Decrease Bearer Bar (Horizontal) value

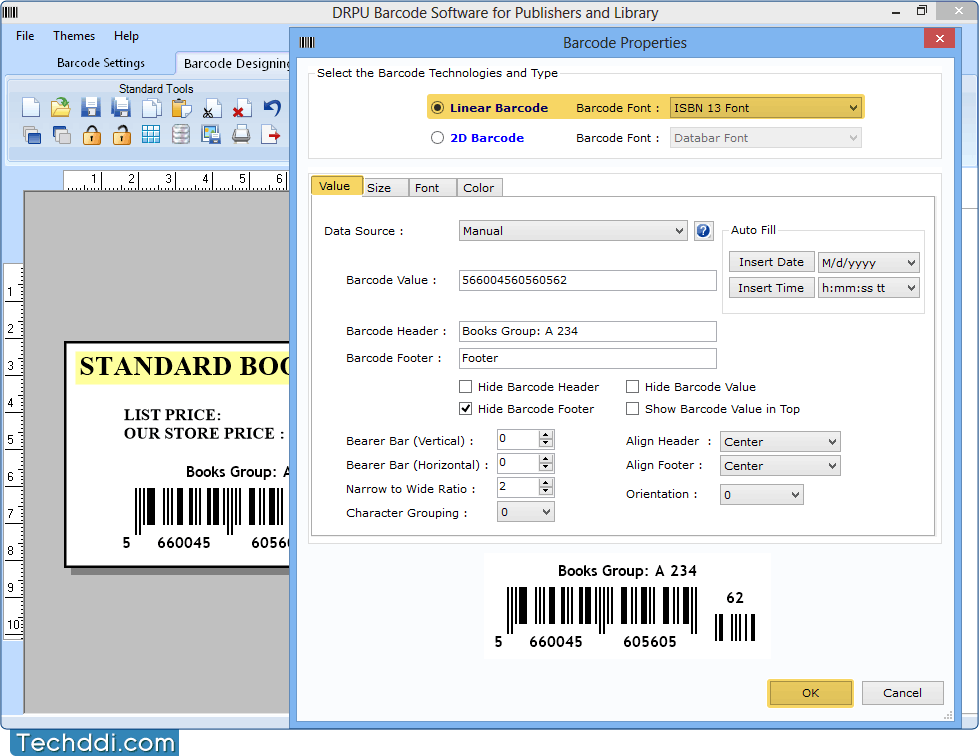546,467
